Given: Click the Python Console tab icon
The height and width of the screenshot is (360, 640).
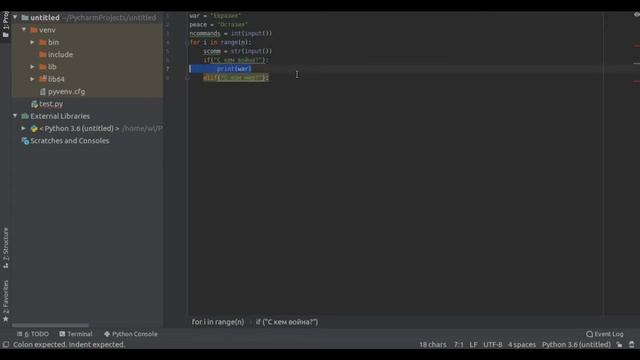Looking at the screenshot, I should [x=107, y=334].
